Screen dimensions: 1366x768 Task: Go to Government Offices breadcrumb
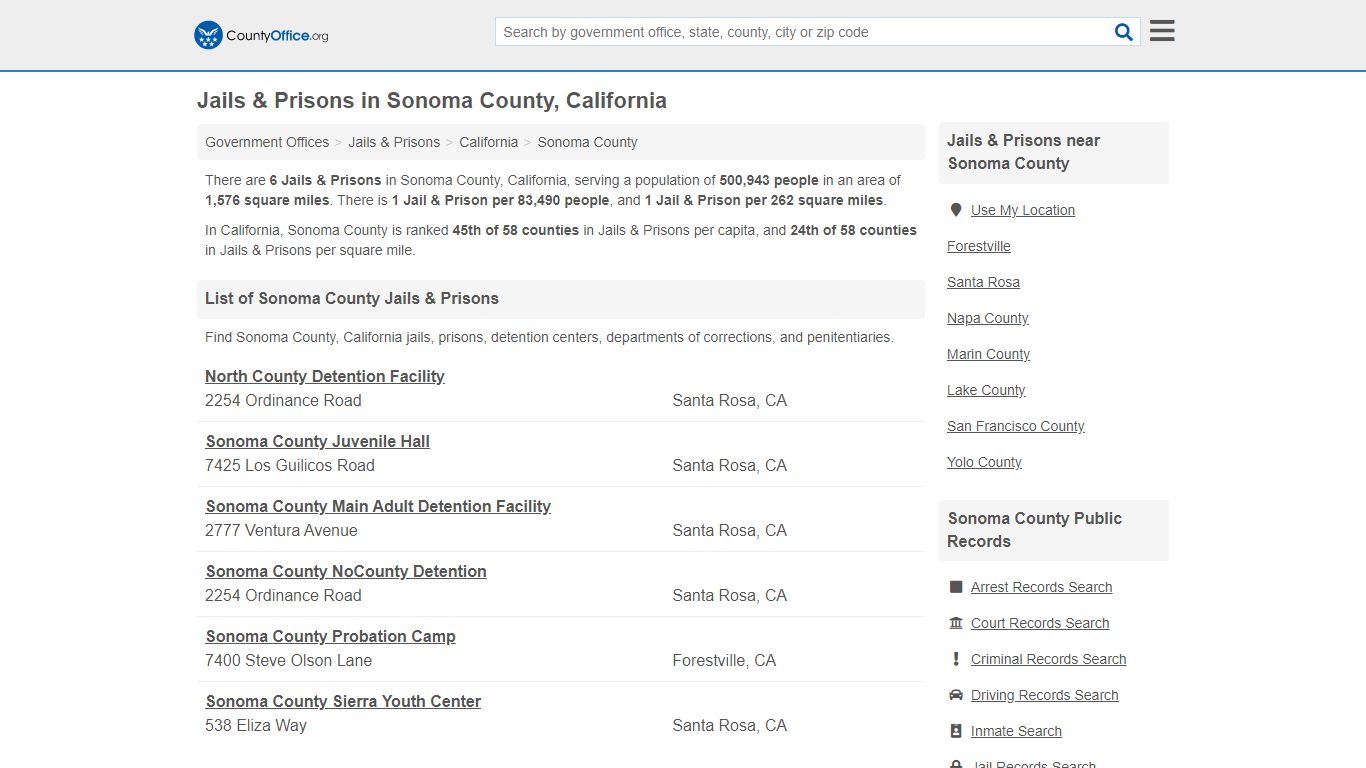[267, 142]
